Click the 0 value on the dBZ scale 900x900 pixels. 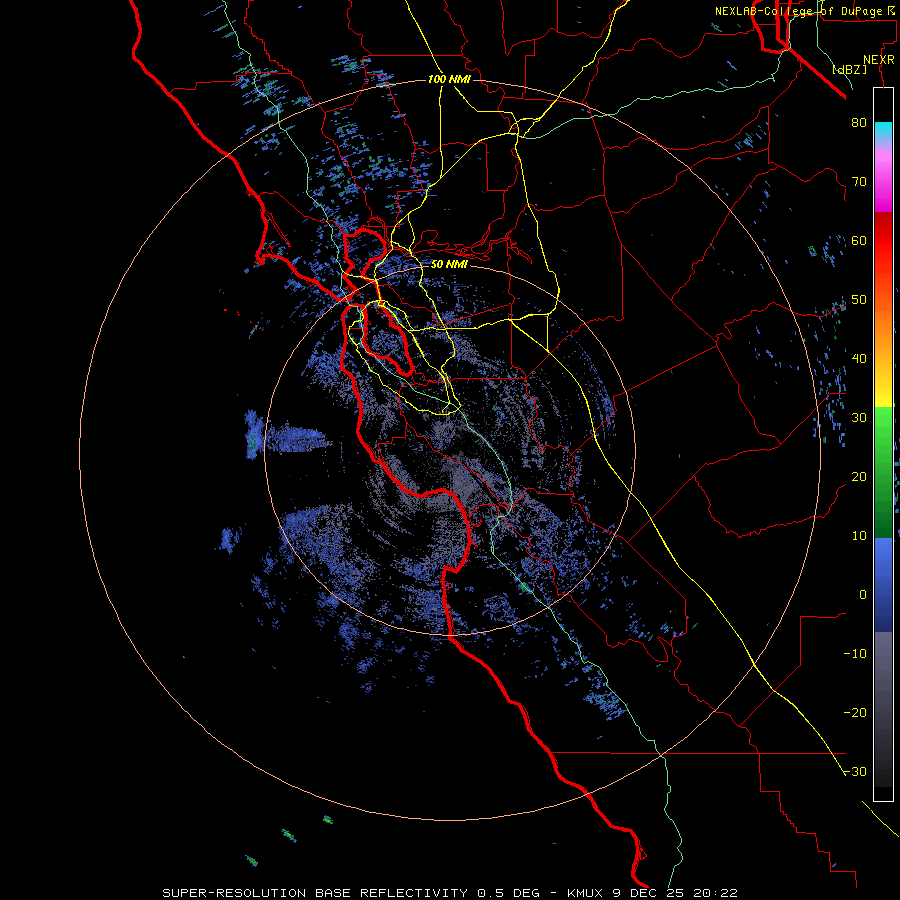point(863,595)
